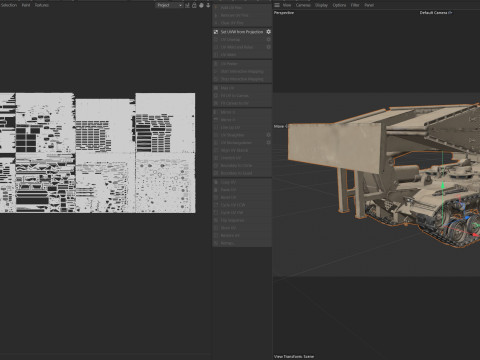This screenshot has width=480, height=360.
Task: Click the Clear UV Pins command icon
Action: click(216, 23)
